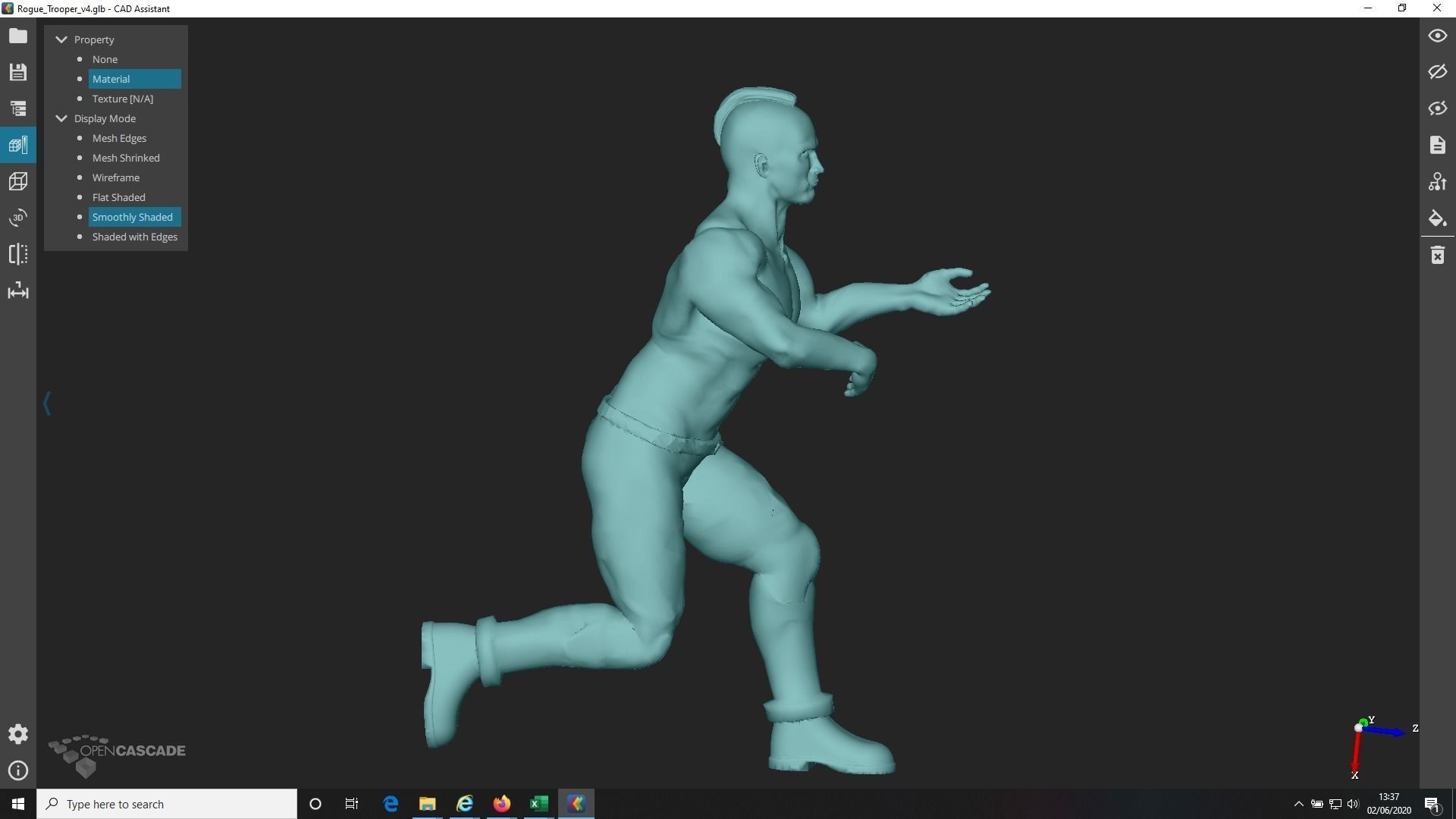This screenshot has width=1456, height=819.
Task: Open the 3D rotation mode icon
Action: pos(18,218)
